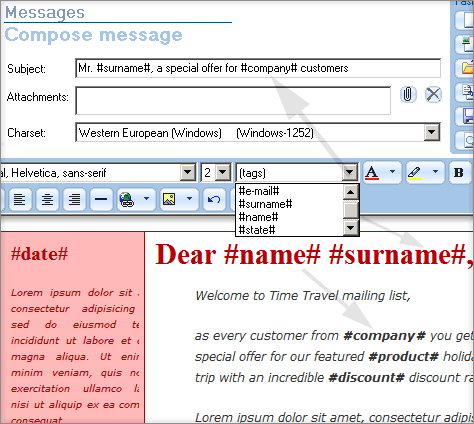
Task: Click the bold #product# tag
Action: [x=404, y=357]
